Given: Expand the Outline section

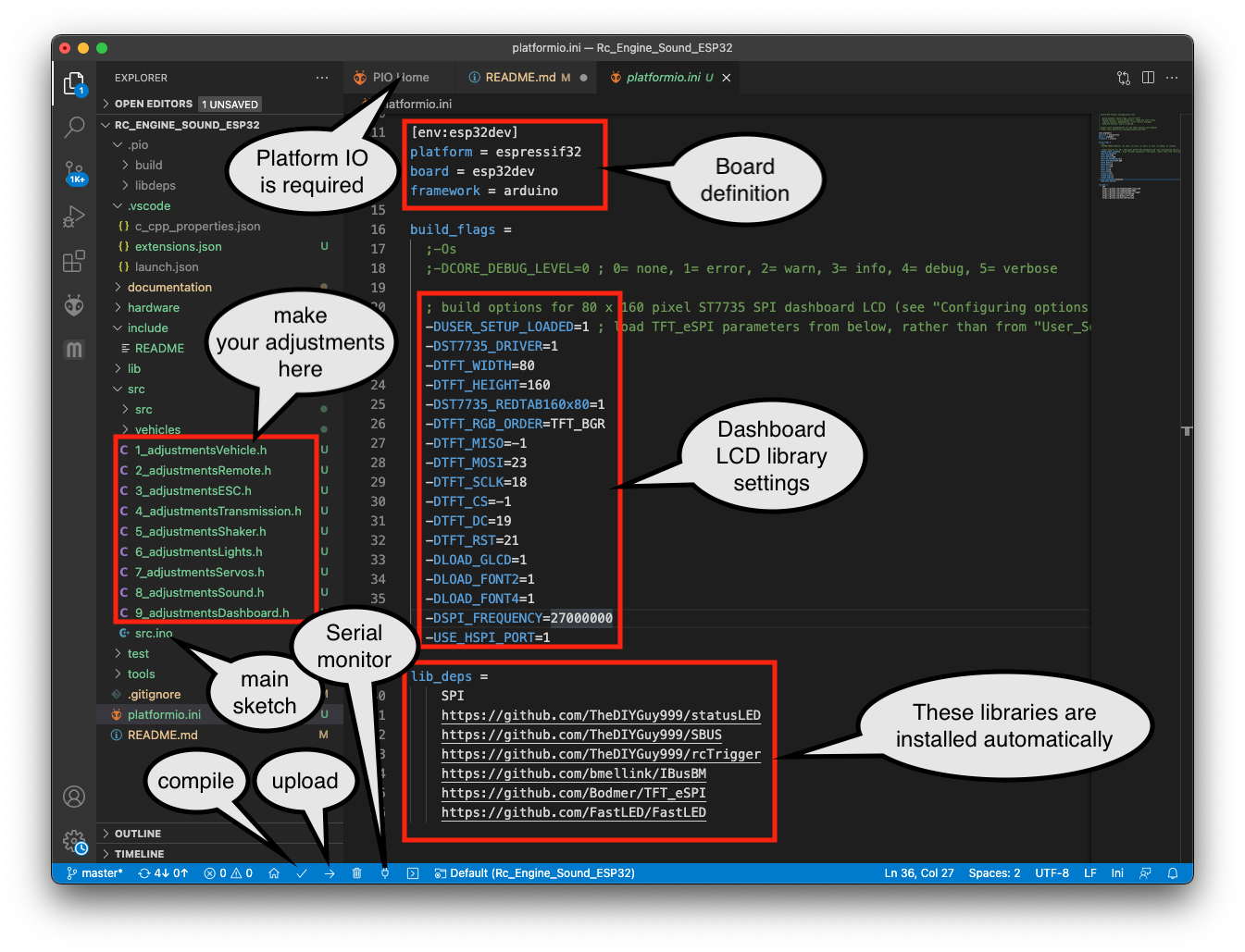Looking at the screenshot, I should coord(220,834).
